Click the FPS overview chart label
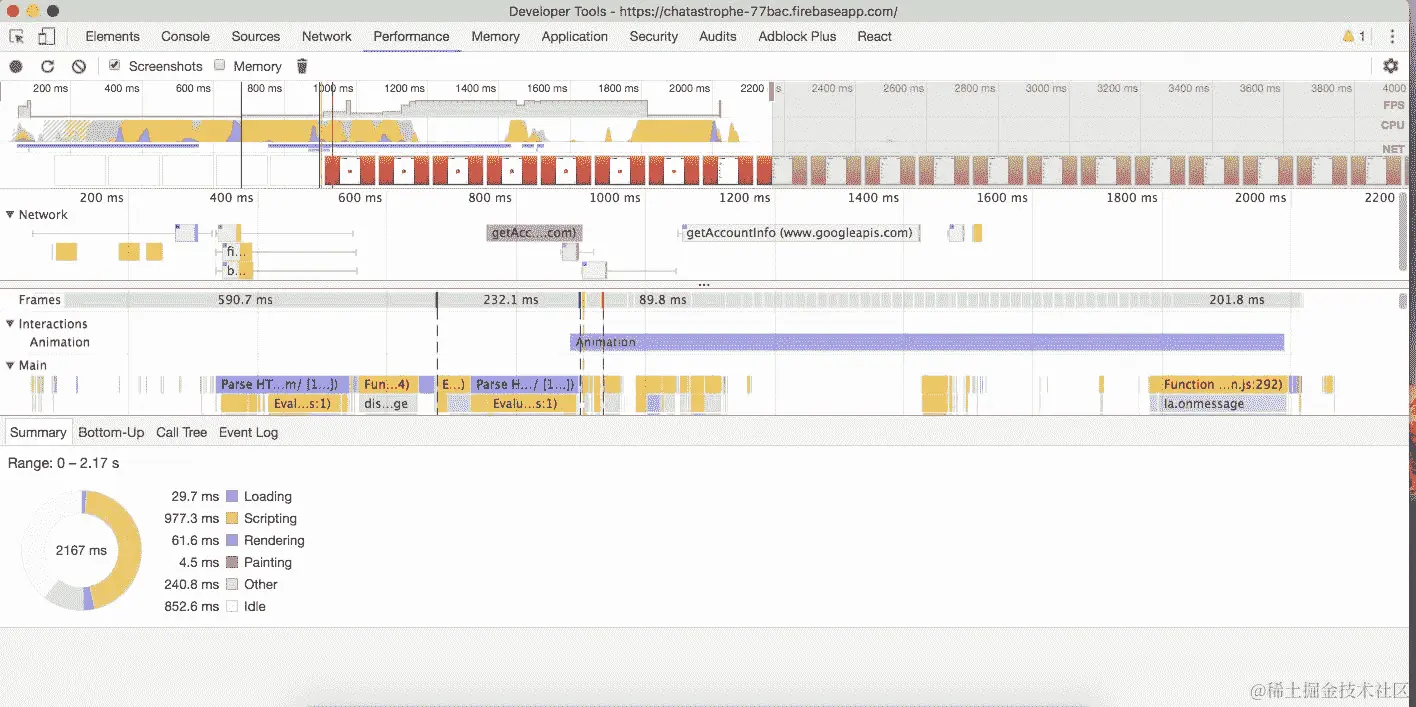 (1393, 105)
